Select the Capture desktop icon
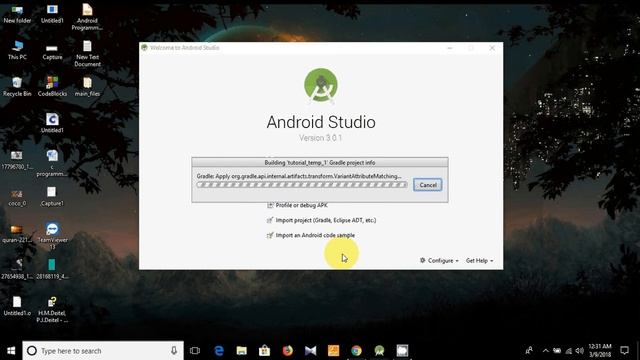640x360 pixels. (52, 51)
